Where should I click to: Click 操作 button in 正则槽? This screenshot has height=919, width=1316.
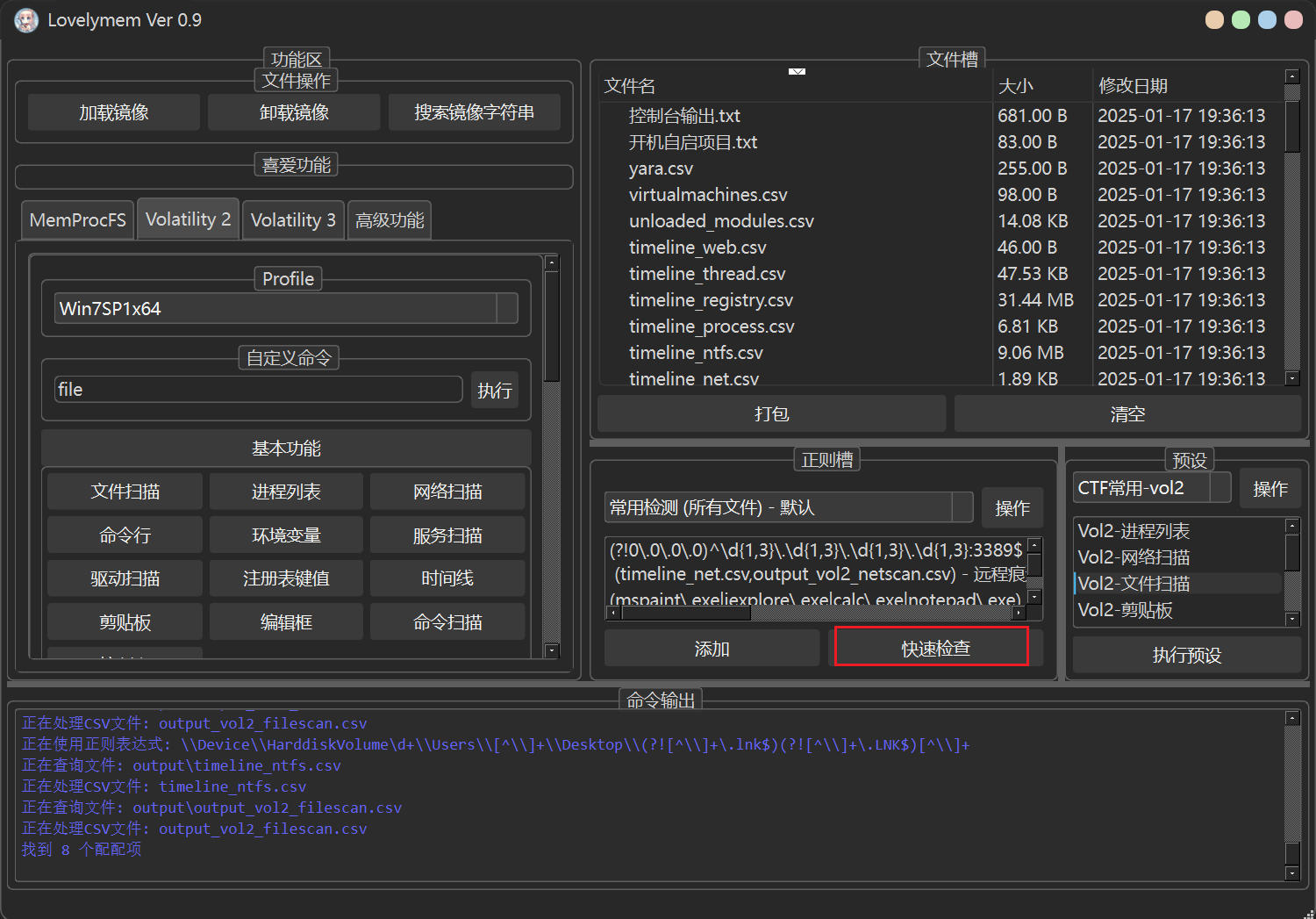(x=1012, y=507)
